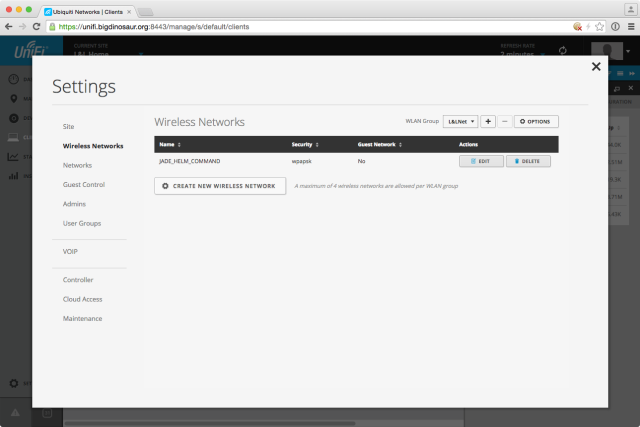Screen dimensions: 640x427
Task: Sort table by the Security column
Action: (x=307, y=145)
